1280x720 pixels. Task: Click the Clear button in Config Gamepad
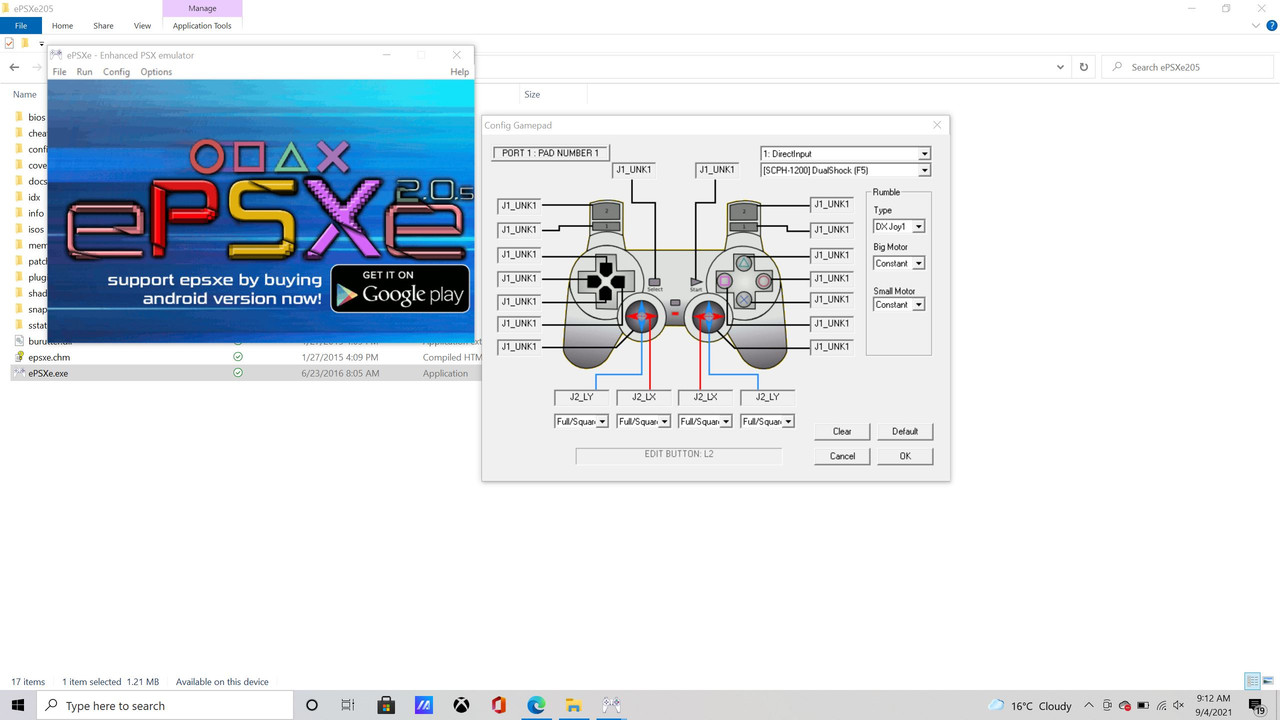[842, 431]
